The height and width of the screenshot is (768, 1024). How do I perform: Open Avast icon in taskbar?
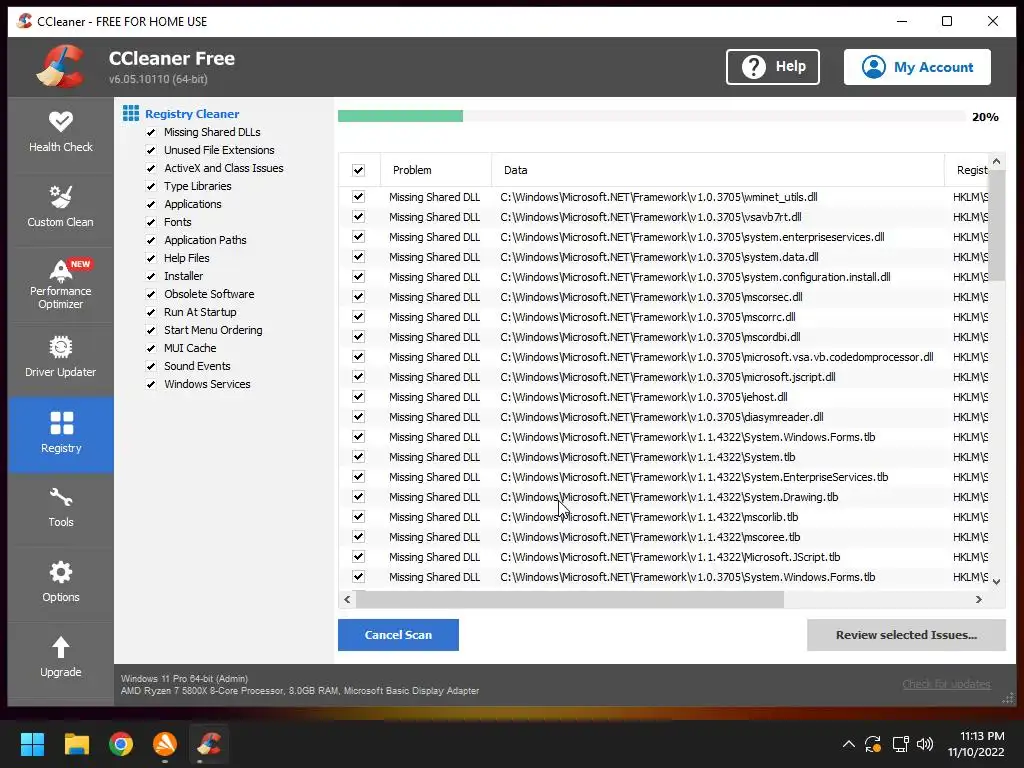[x=165, y=744]
